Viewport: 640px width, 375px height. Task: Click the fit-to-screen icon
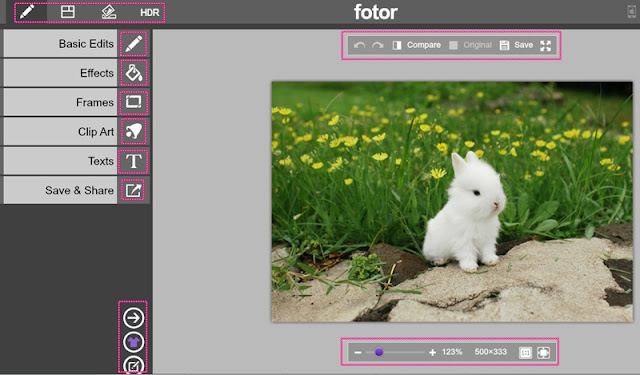[544, 353]
